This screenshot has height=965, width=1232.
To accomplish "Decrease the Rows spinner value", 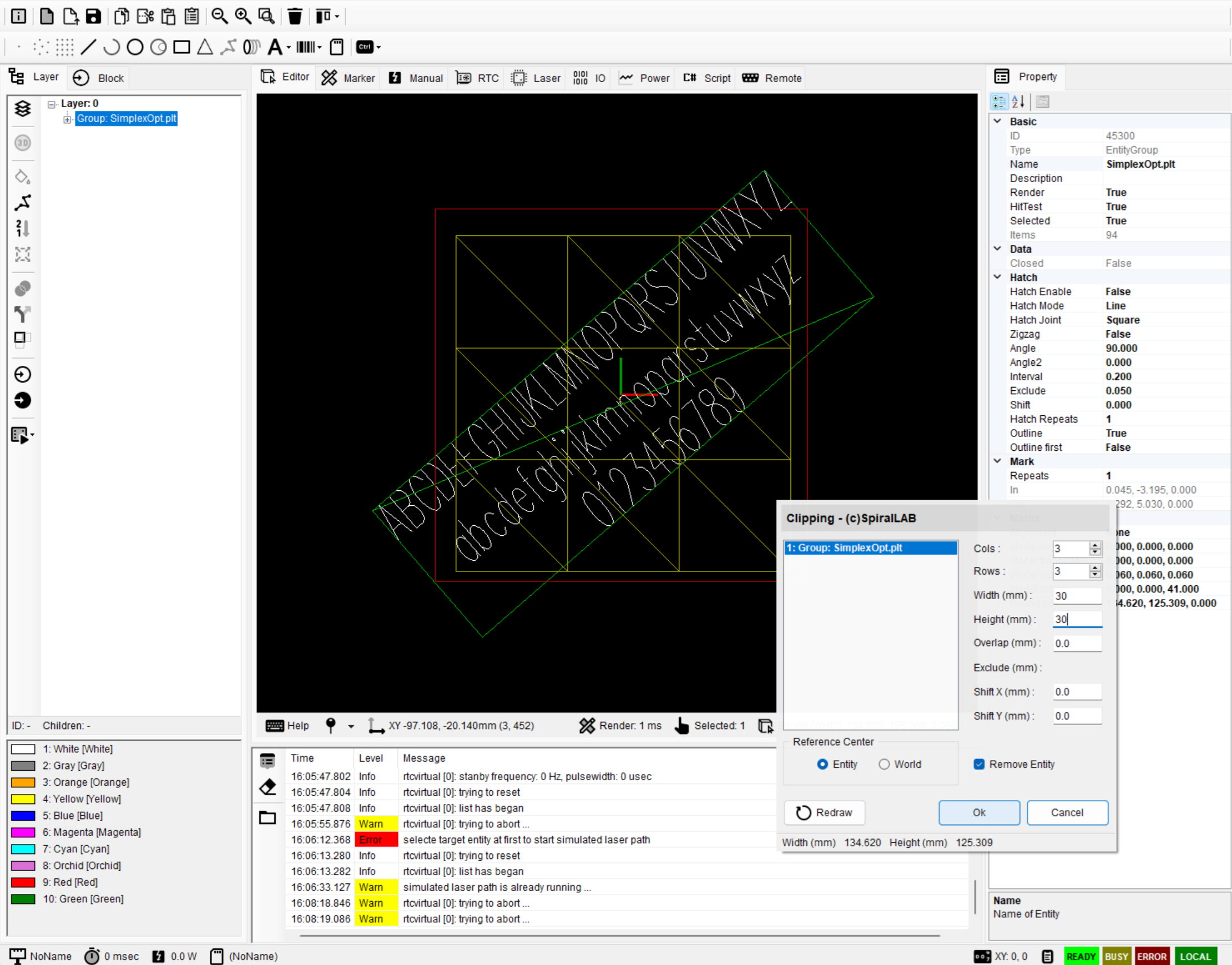I will (x=1095, y=575).
